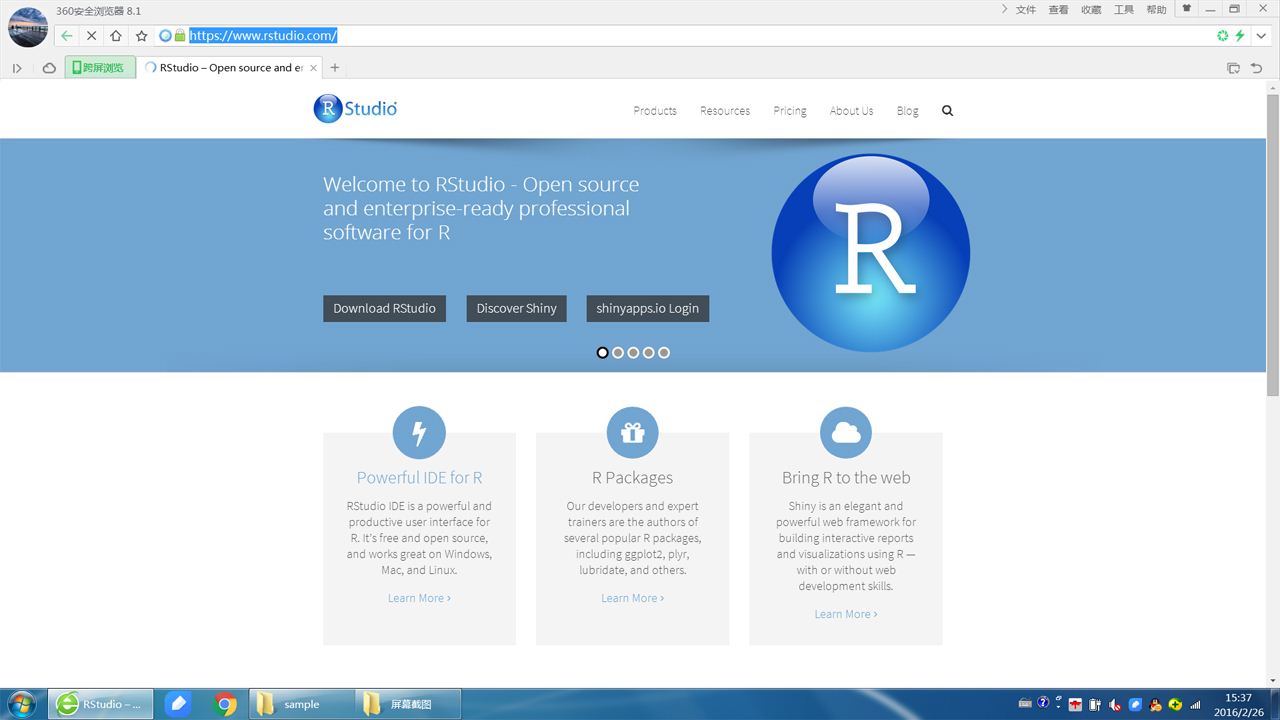Click the cloud Bring R to the web icon
This screenshot has height=720, width=1280.
point(846,433)
